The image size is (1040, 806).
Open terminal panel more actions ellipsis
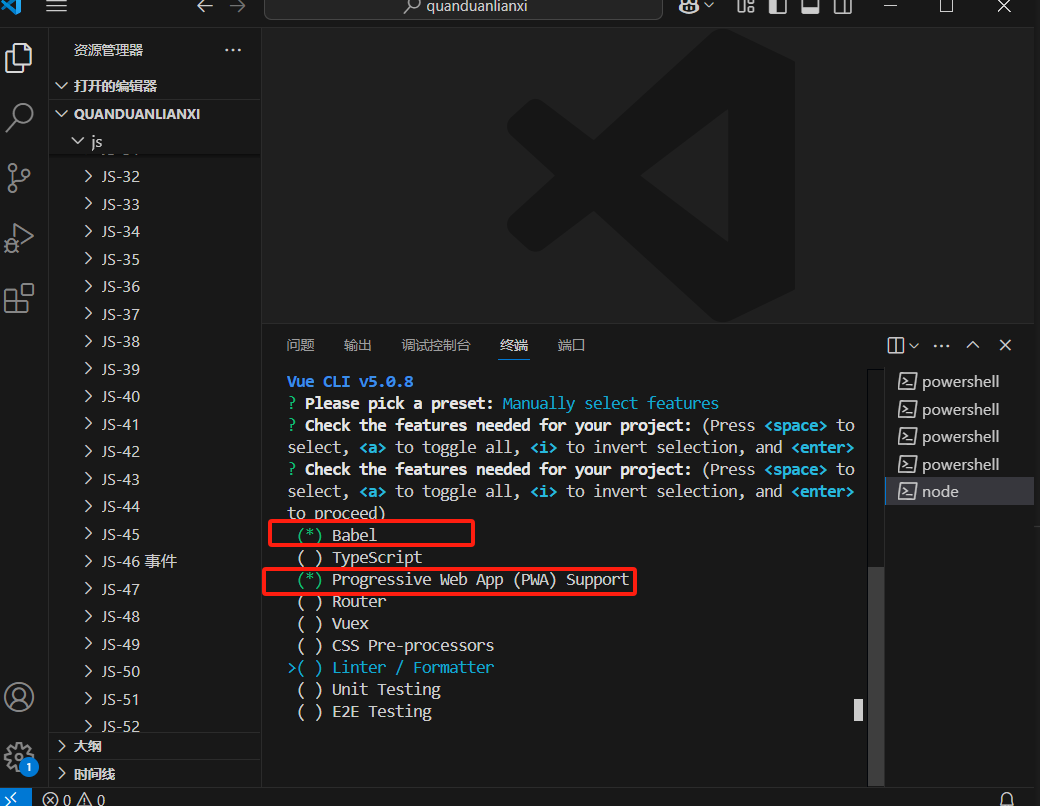coord(941,346)
